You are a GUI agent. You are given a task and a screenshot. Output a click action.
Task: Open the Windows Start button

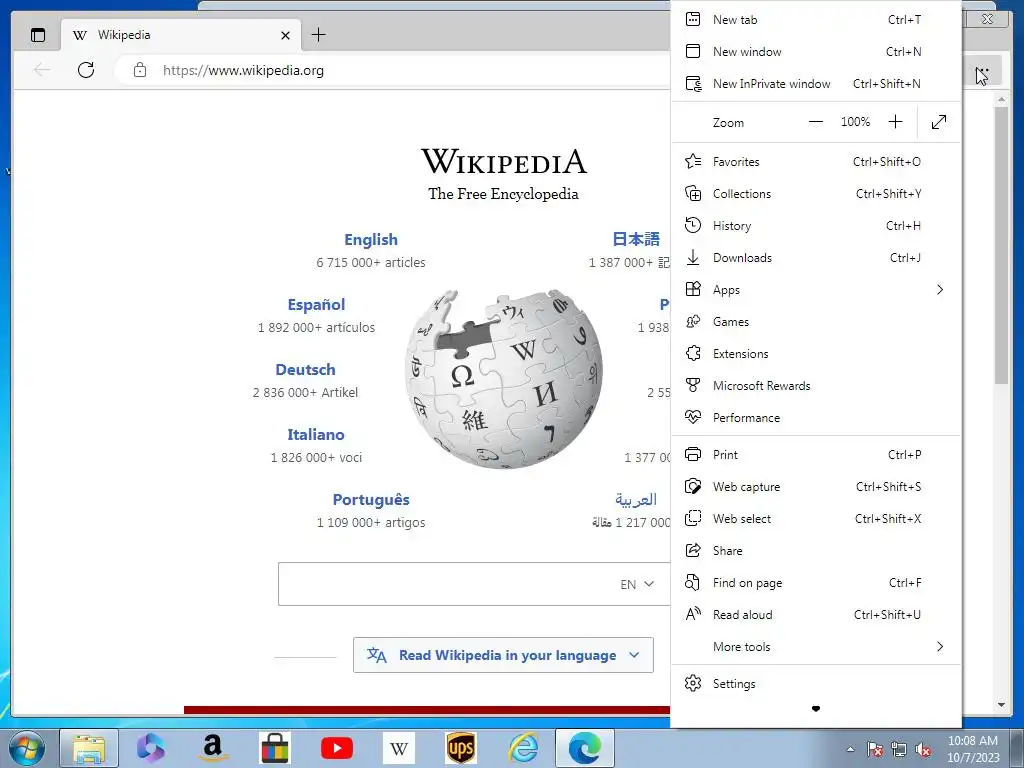[x=27, y=748]
